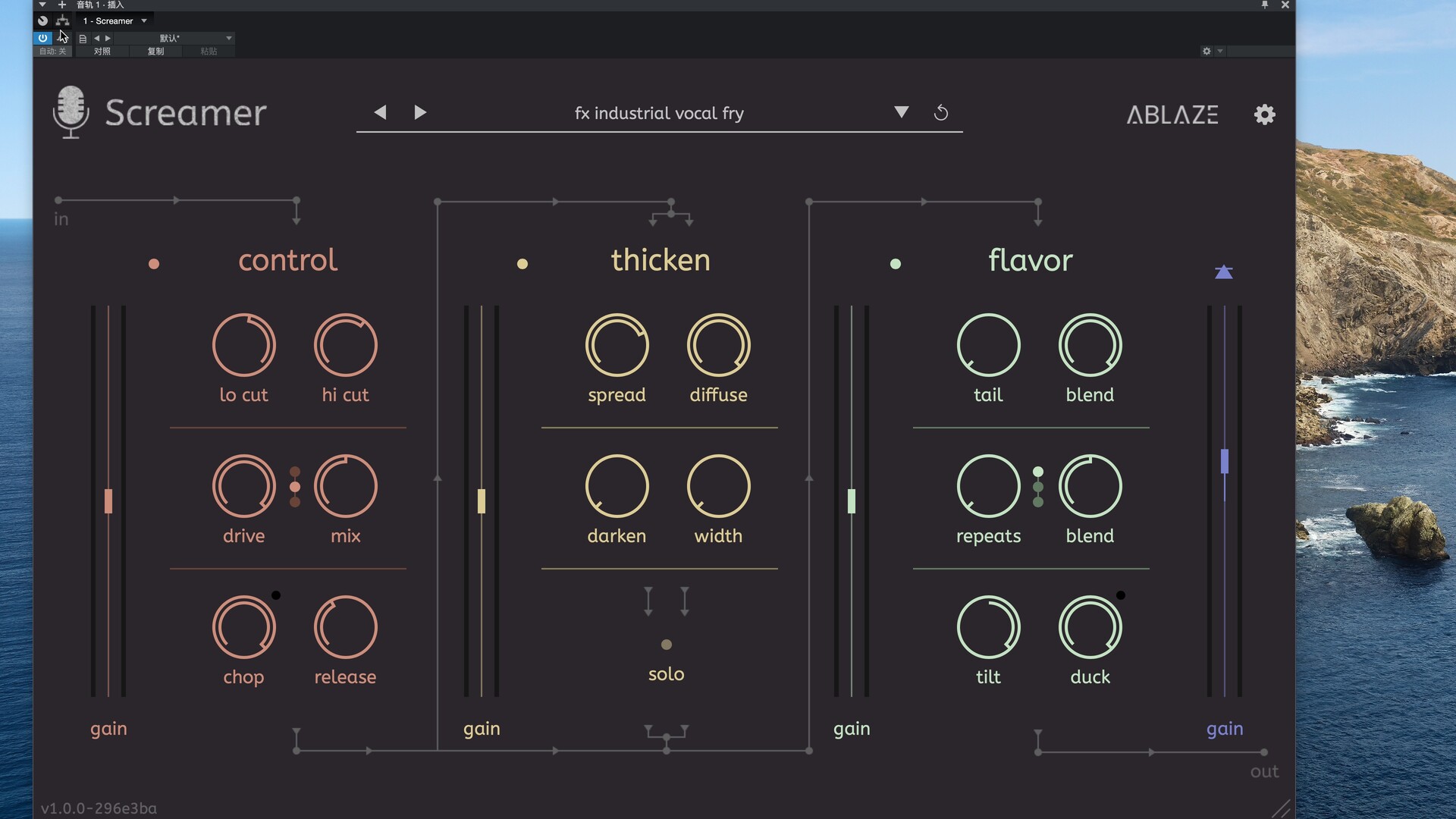Viewport: 1456px width, 819px height.
Task: Click the host next preset arrow
Action: click(108, 38)
